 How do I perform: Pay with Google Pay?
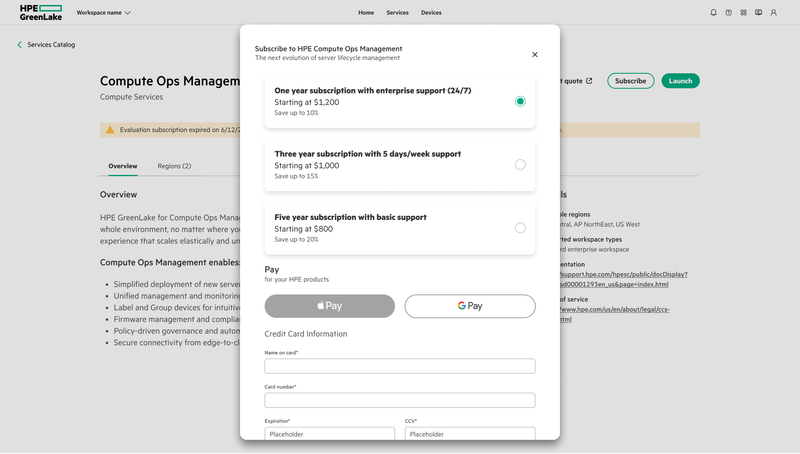470,306
